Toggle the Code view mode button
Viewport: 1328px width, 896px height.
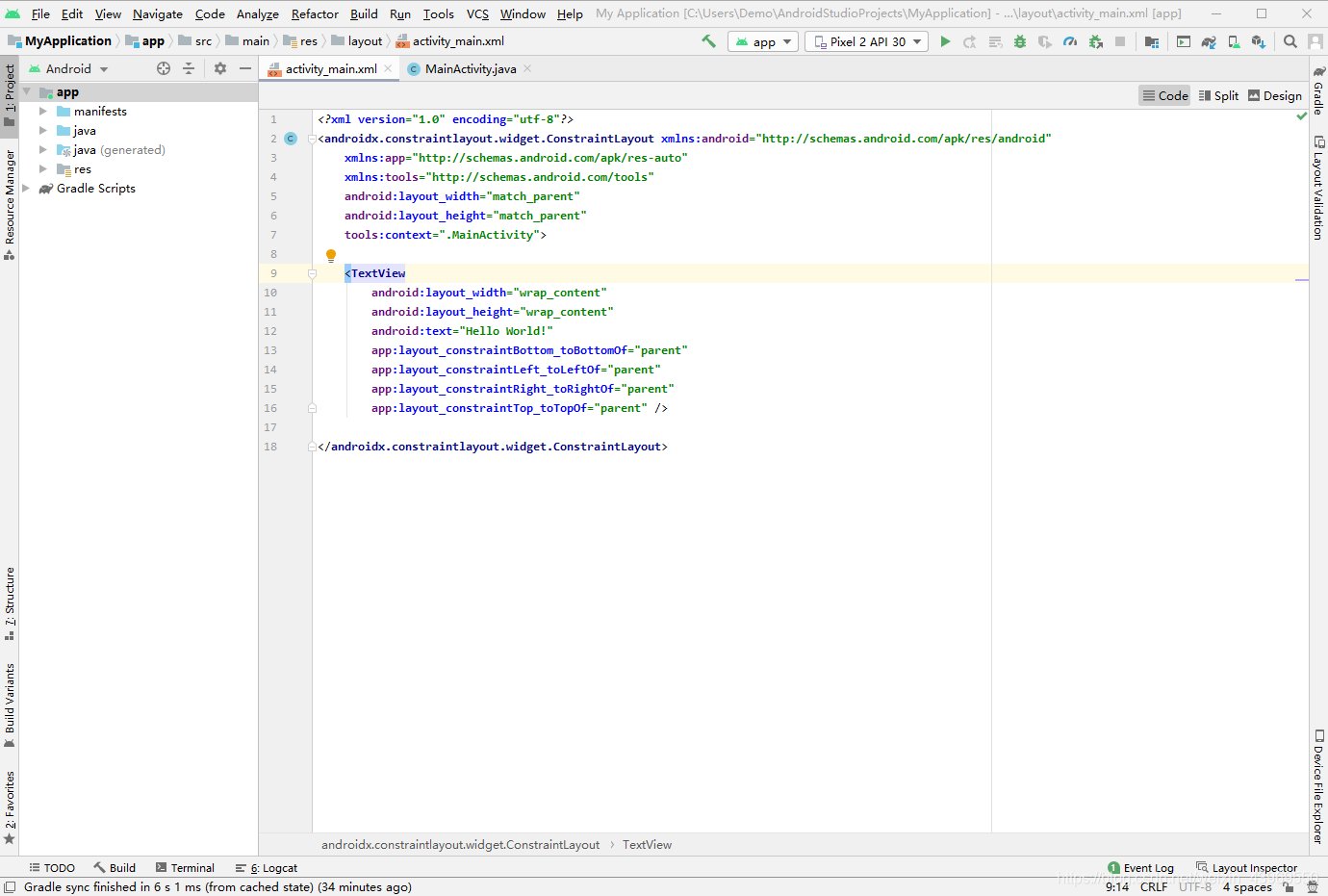click(x=1165, y=95)
